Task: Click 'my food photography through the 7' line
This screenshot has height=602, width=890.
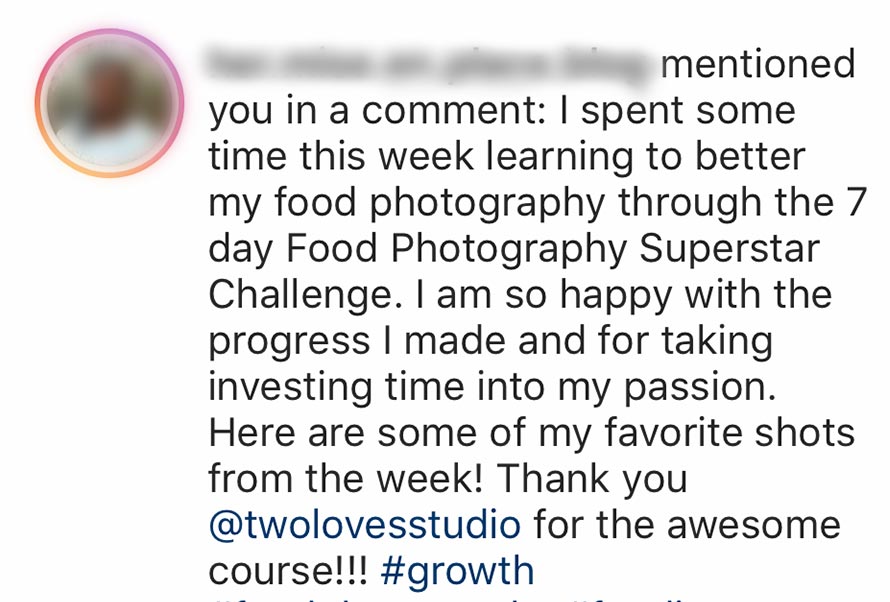Action: [535, 203]
